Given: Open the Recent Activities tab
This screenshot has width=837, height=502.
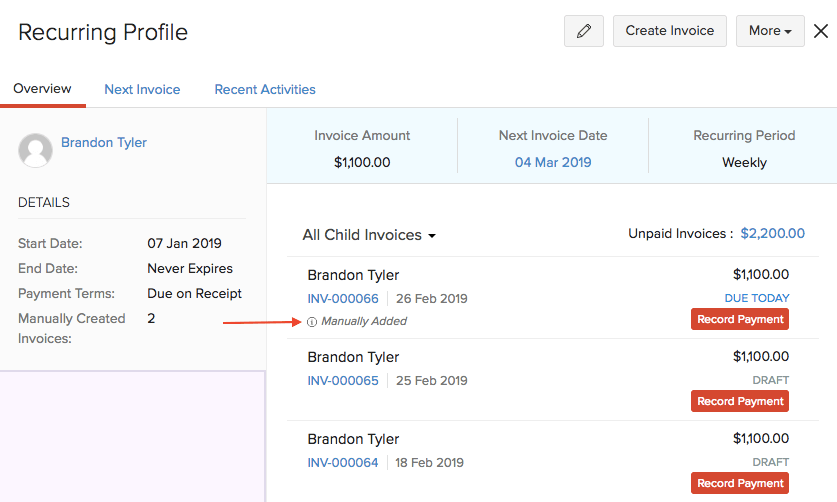Looking at the screenshot, I should [265, 89].
